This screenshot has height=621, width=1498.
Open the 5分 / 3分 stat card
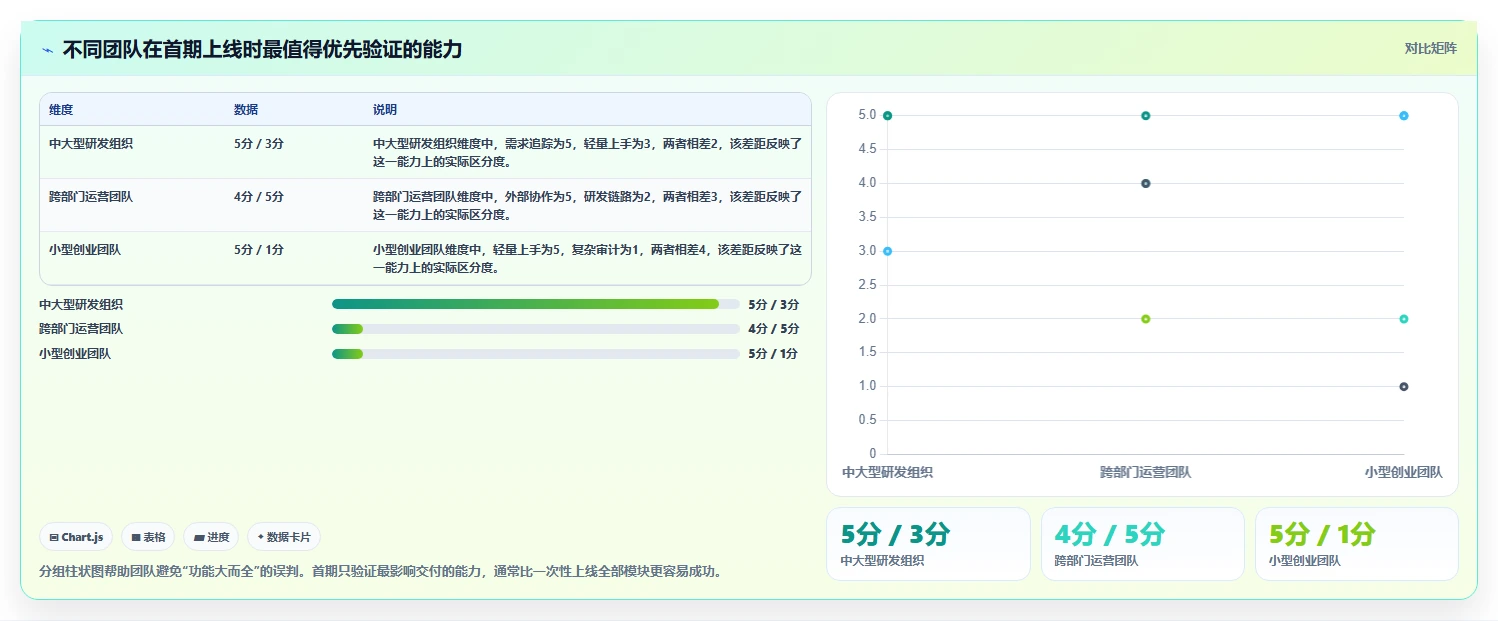[928, 544]
